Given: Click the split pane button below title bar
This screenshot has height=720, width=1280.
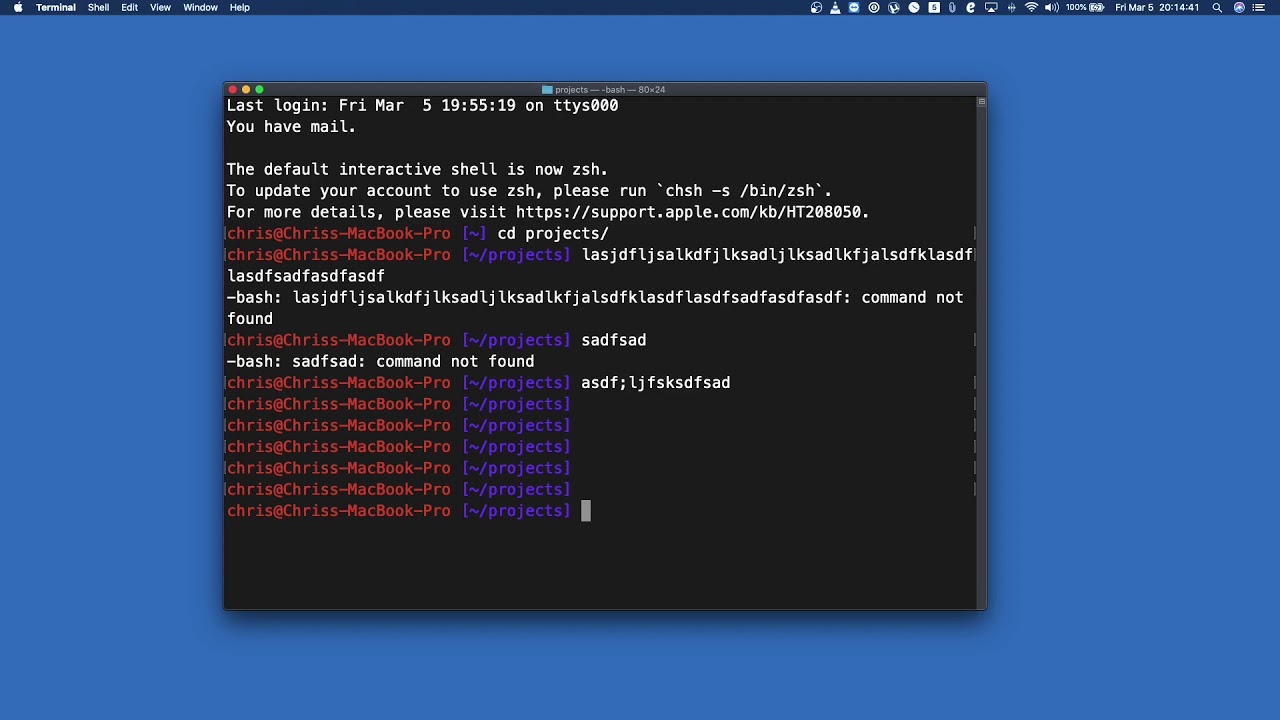Looking at the screenshot, I should 981,102.
